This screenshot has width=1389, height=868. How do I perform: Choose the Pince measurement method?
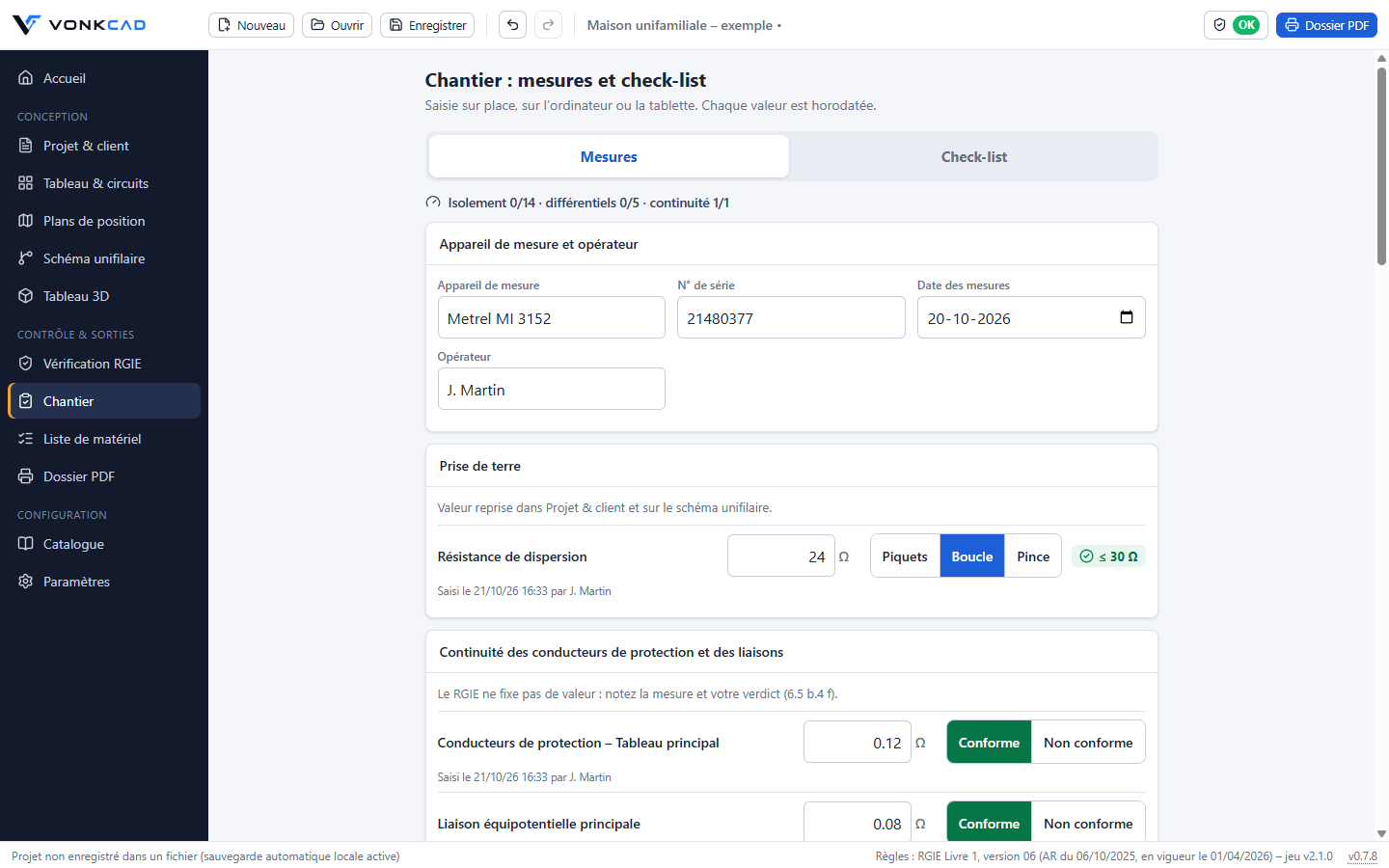[1033, 556]
